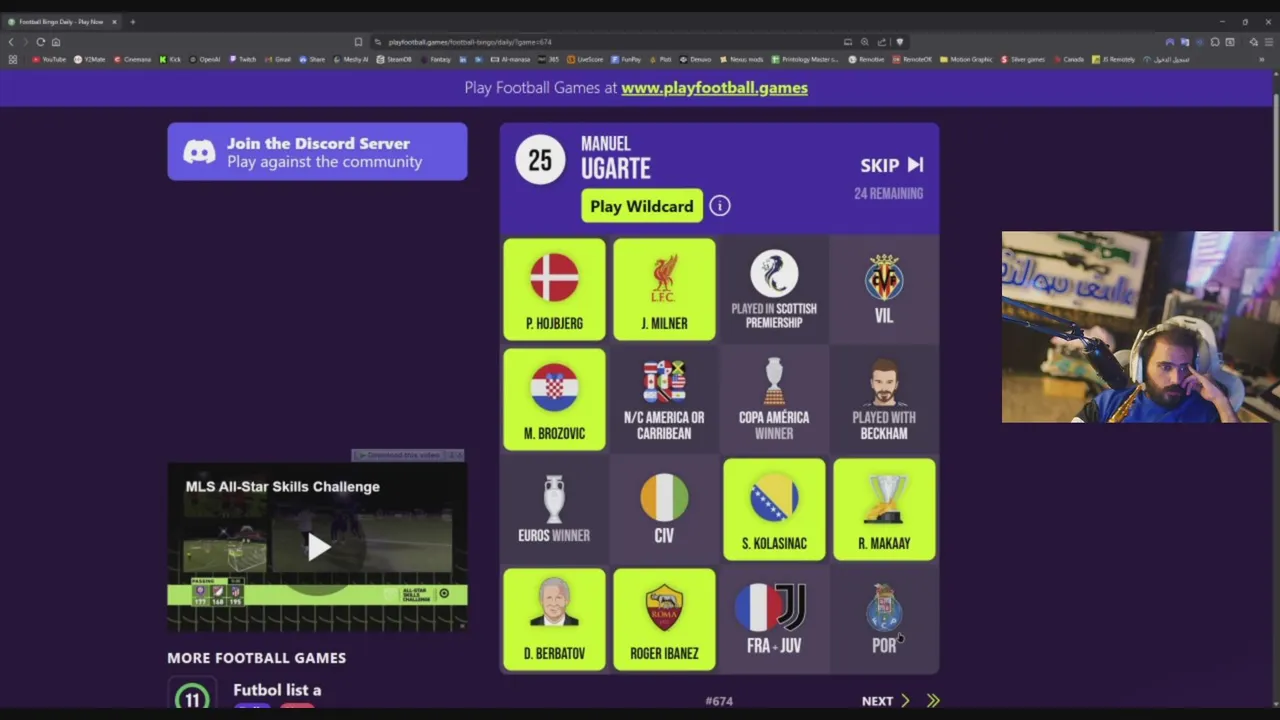Click the filled Roger Ibanez Roma tile
The width and height of the screenshot is (1280, 720).
(x=664, y=620)
